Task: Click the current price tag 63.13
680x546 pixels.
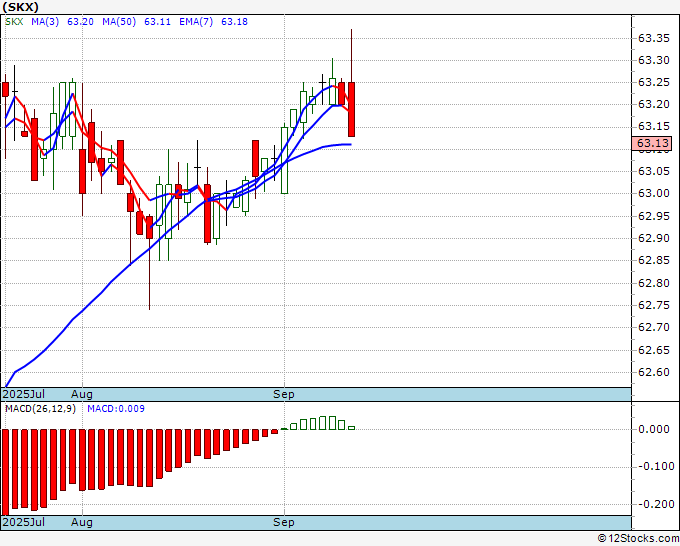Action: (x=652, y=143)
